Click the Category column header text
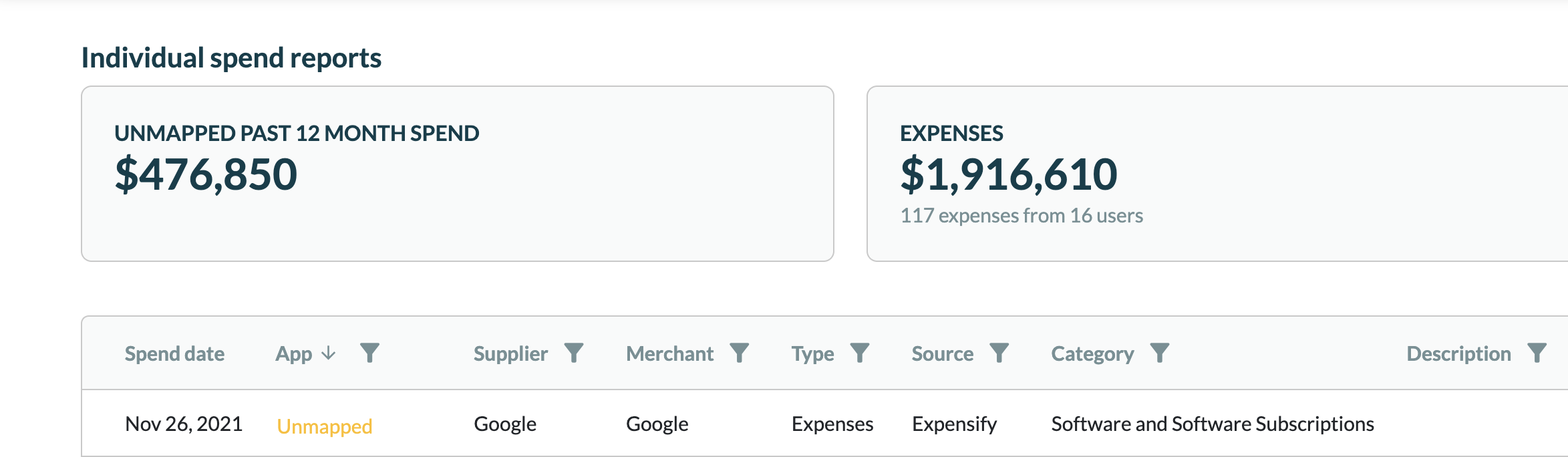This screenshot has width=1568, height=457. [x=1092, y=353]
